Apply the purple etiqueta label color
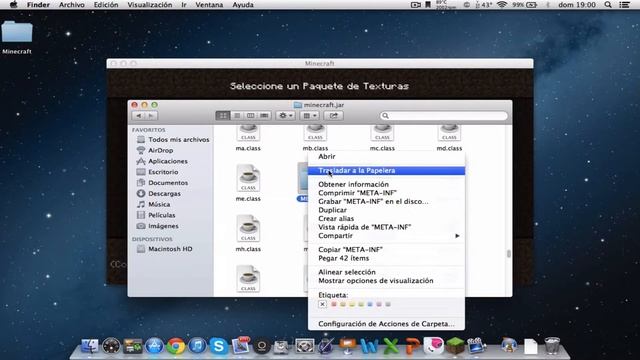 (x=379, y=304)
